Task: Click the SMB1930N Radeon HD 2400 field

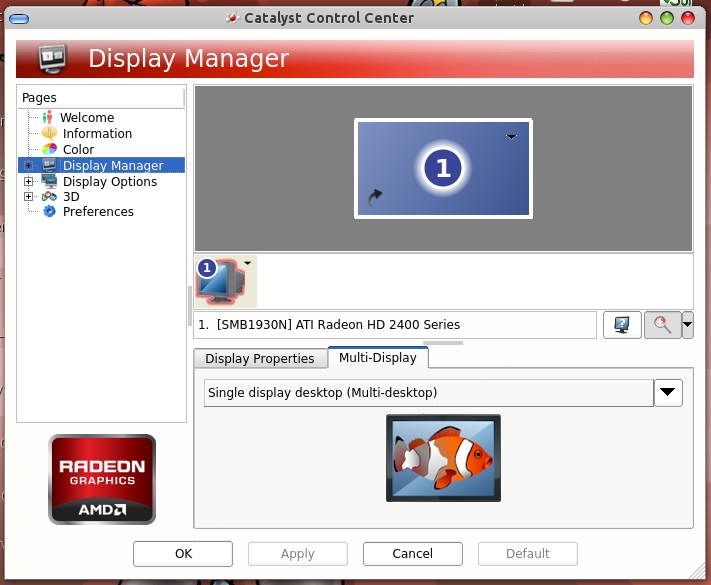Action: [395, 325]
